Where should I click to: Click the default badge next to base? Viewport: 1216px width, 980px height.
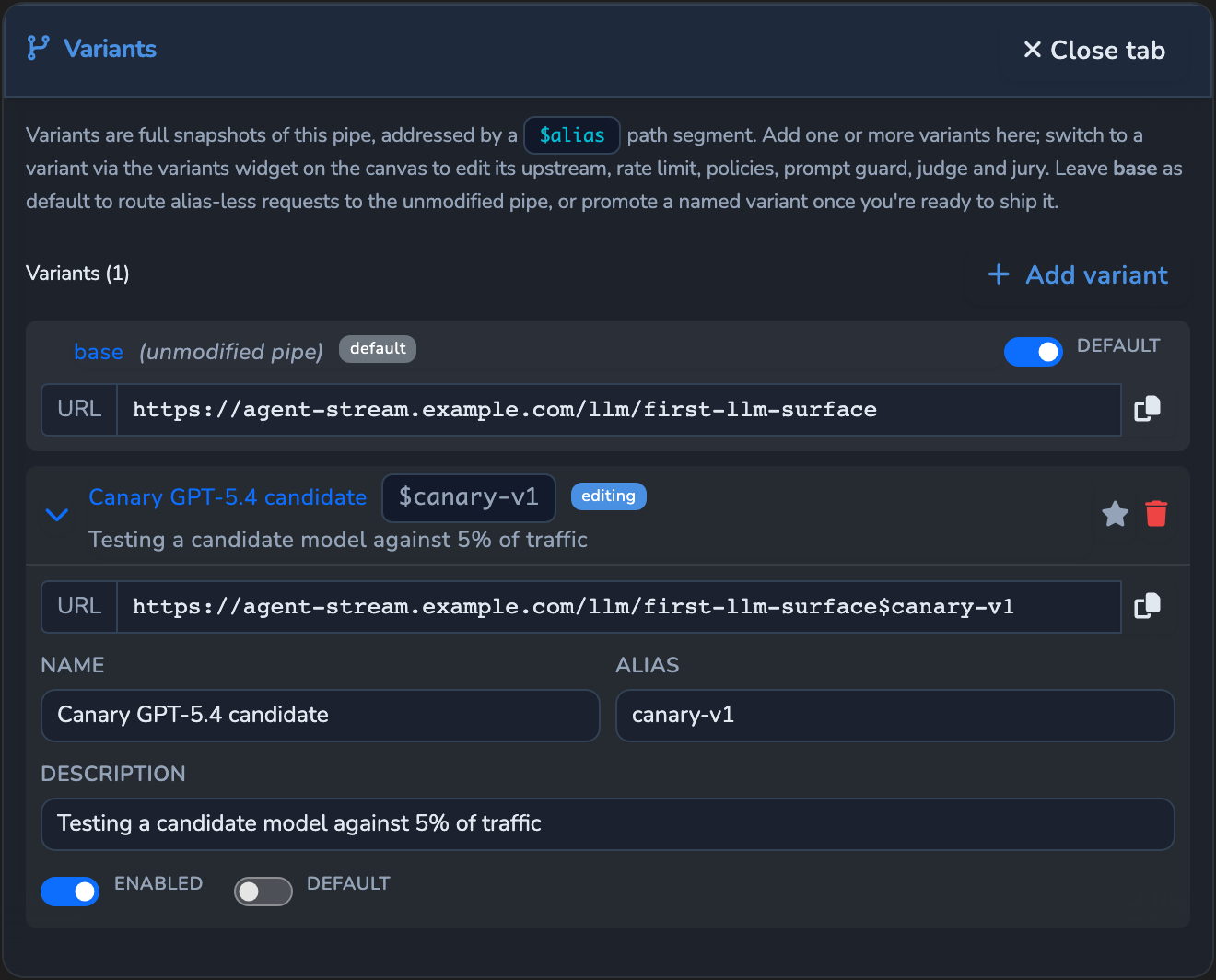378,349
